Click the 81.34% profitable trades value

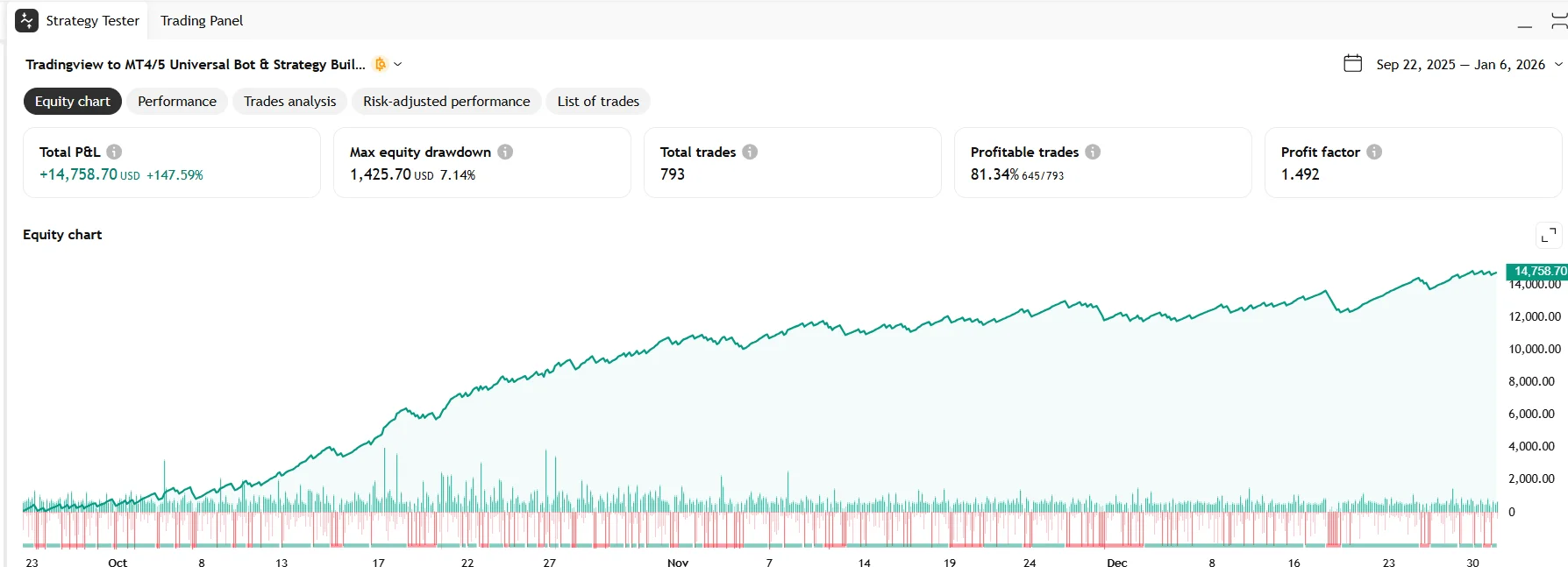coord(994,174)
